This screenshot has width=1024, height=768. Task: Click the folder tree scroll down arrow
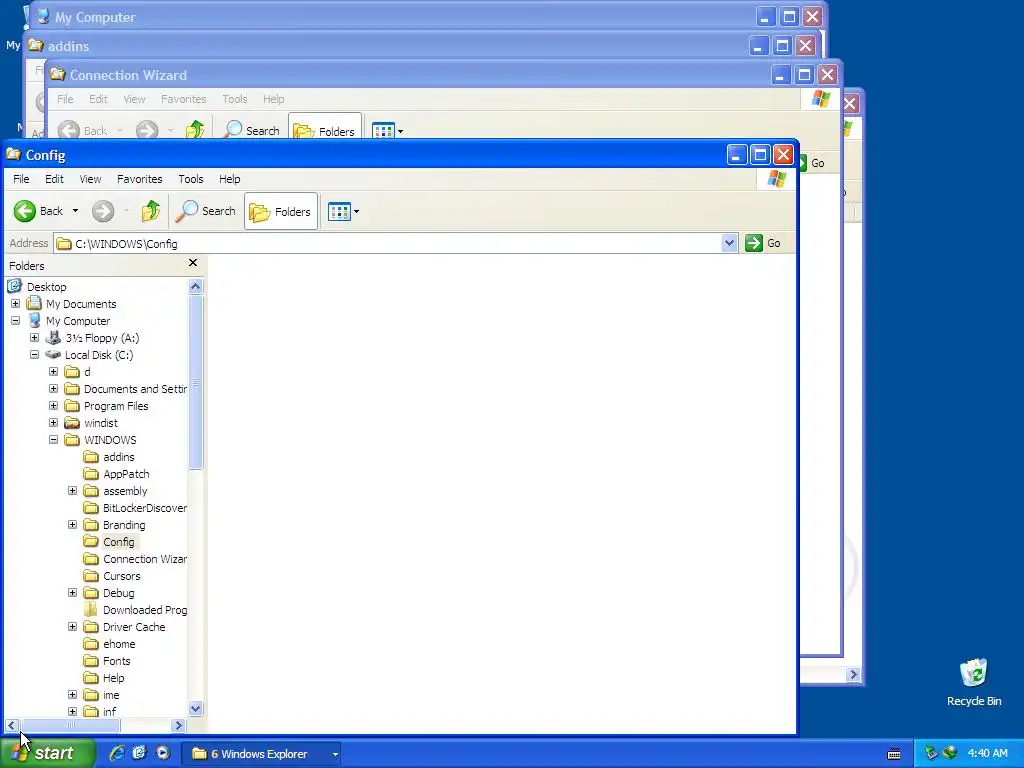click(195, 709)
